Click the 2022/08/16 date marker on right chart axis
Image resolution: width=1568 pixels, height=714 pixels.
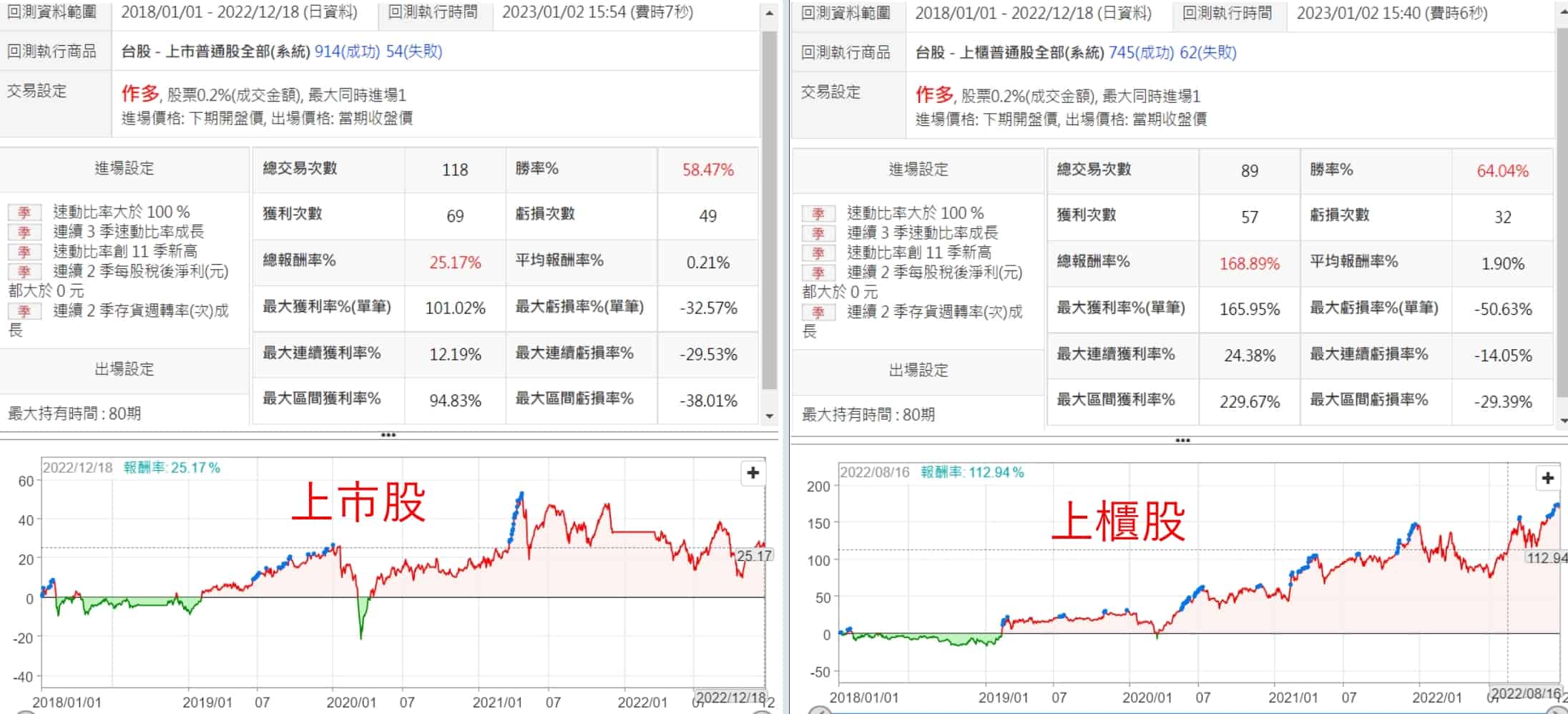[1525, 693]
